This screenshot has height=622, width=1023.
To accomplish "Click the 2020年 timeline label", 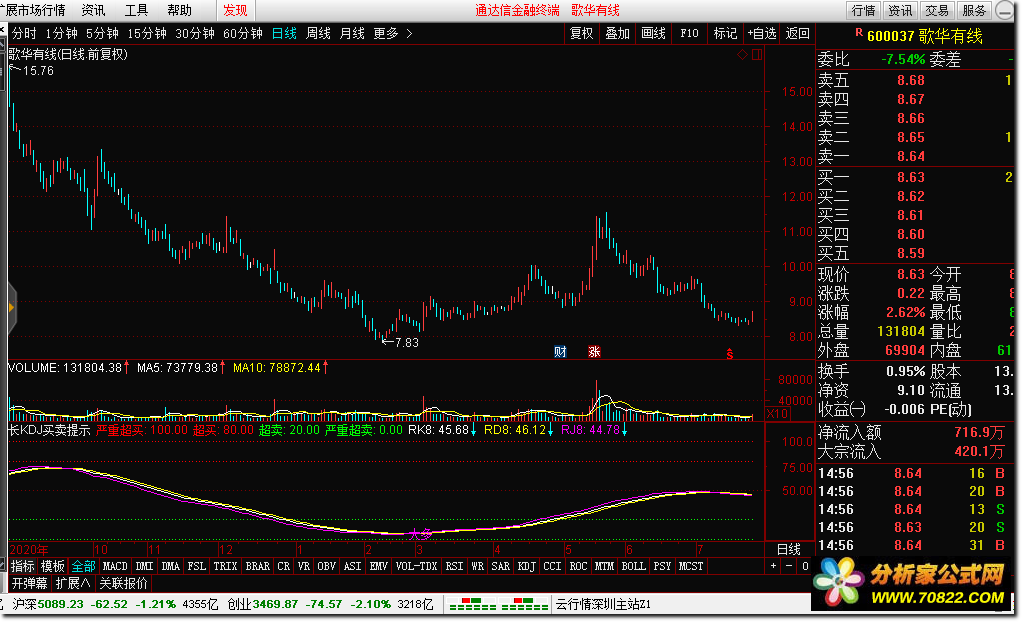I will 29,550.
